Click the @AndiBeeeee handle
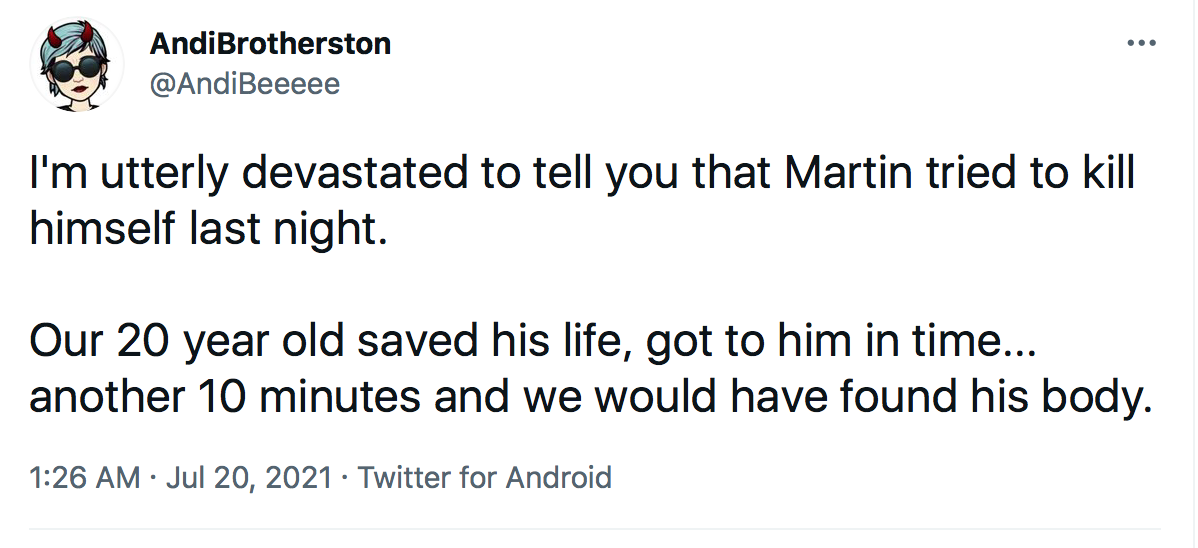Image resolution: width=1198 pixels, height=548 pixels. (x=244, y=84)
